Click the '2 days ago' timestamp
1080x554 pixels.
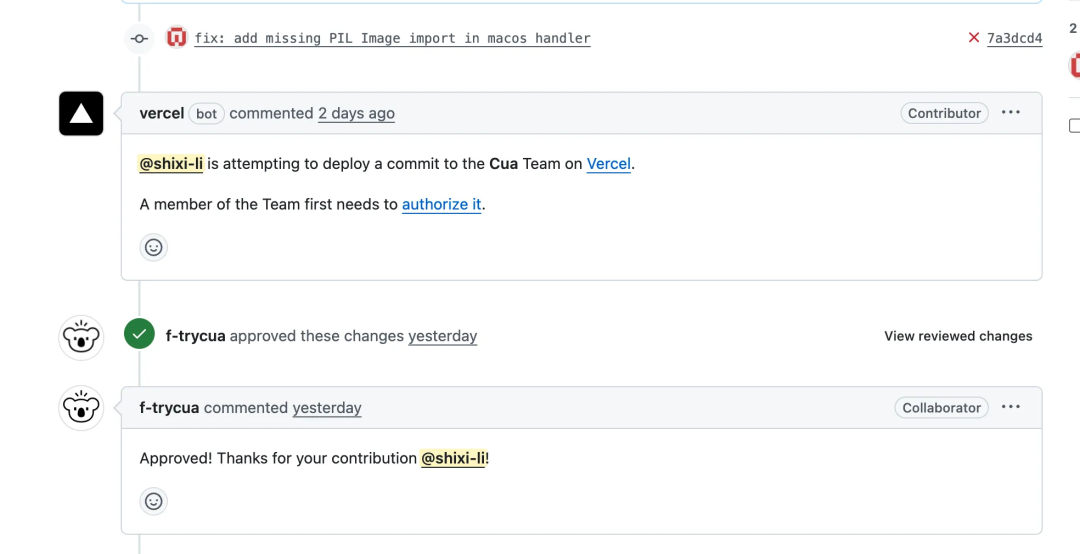coord(356,113)
